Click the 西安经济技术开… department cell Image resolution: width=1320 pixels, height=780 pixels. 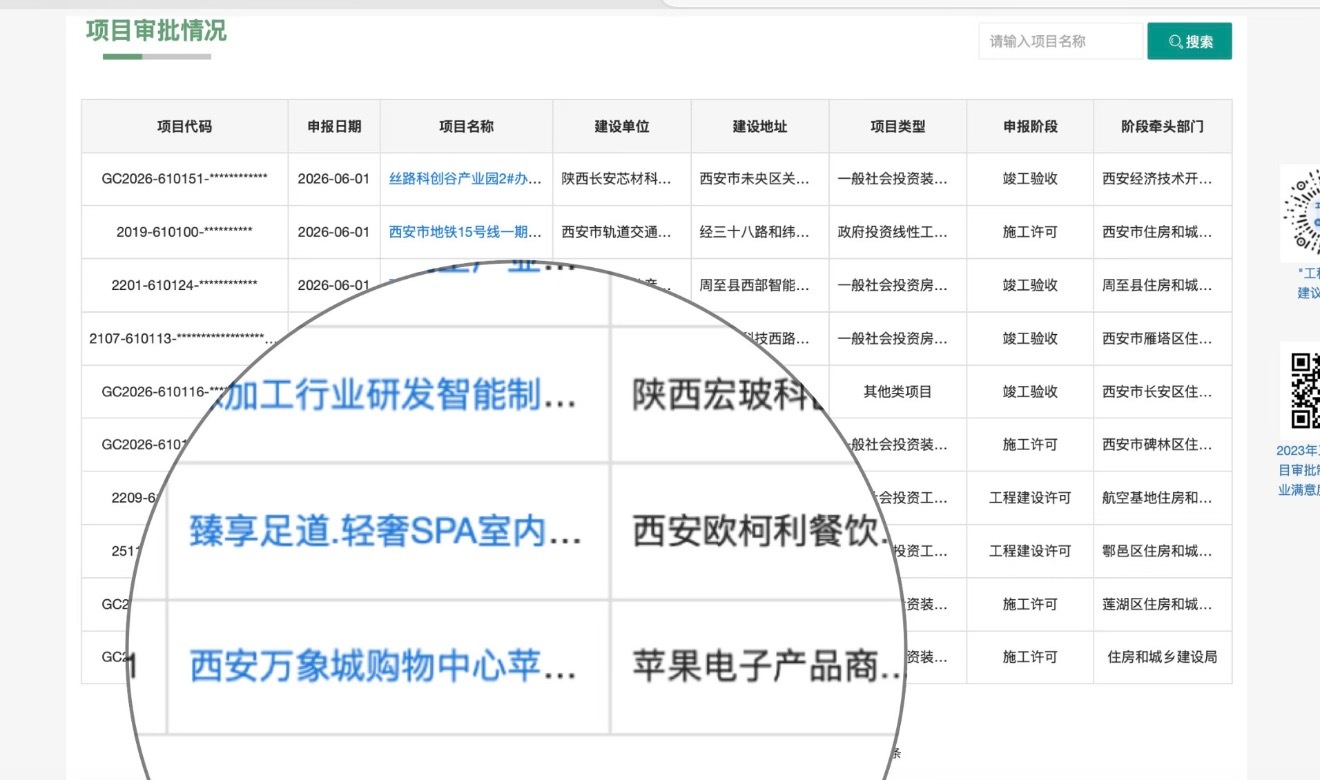[x=1158, y=179]
